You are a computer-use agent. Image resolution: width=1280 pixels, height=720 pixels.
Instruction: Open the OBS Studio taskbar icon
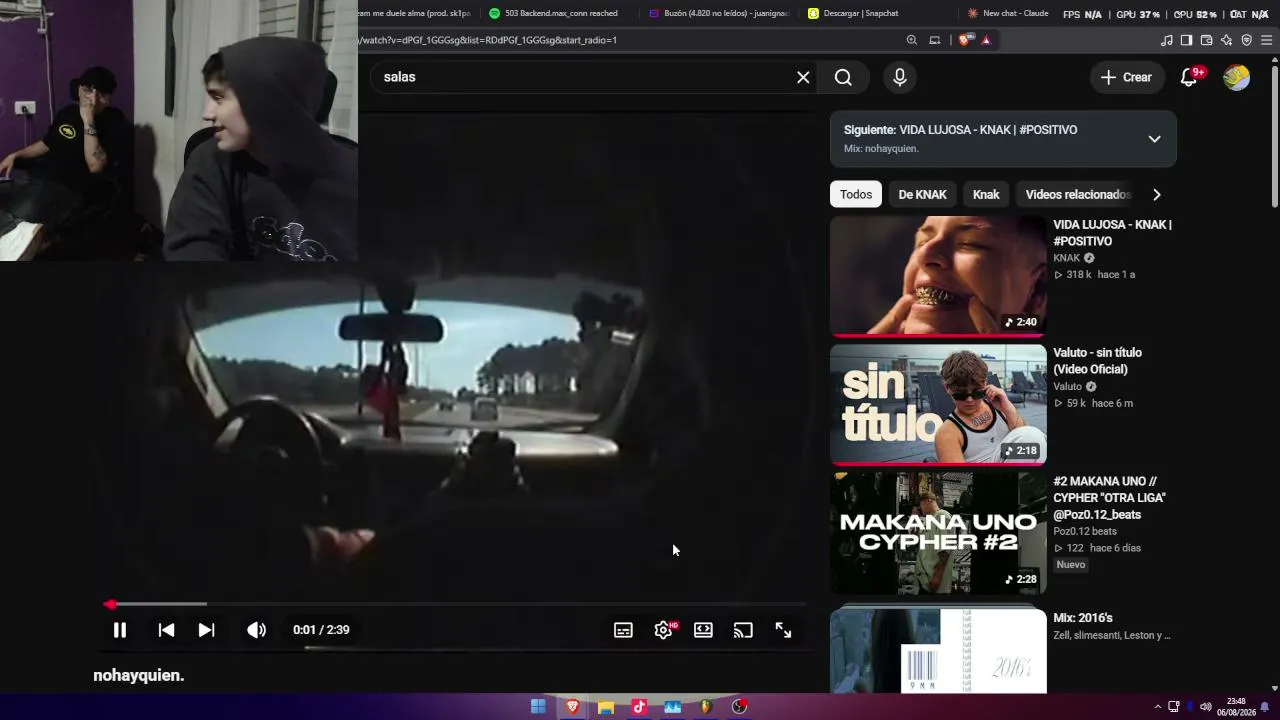tap(739, 707)
